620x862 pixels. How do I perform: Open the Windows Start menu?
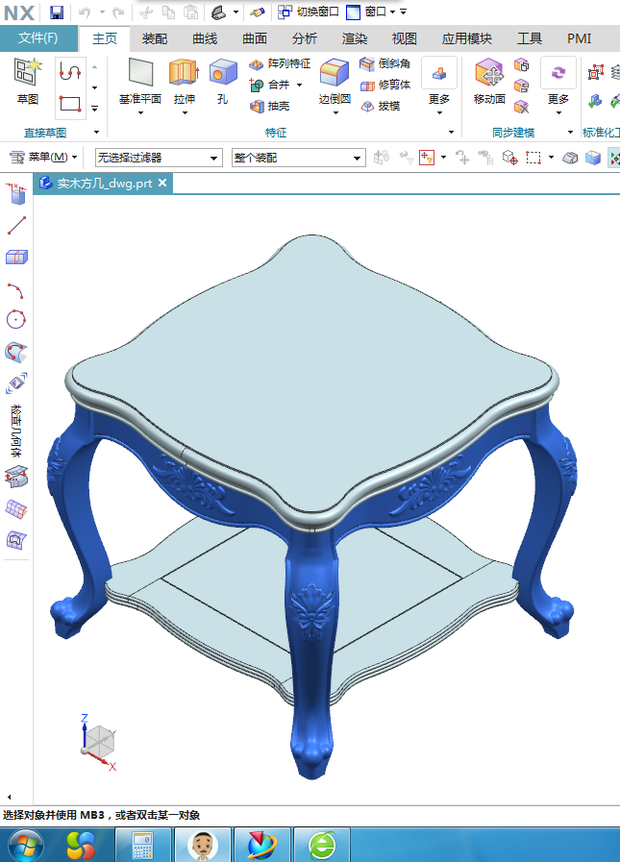point(21,845)
